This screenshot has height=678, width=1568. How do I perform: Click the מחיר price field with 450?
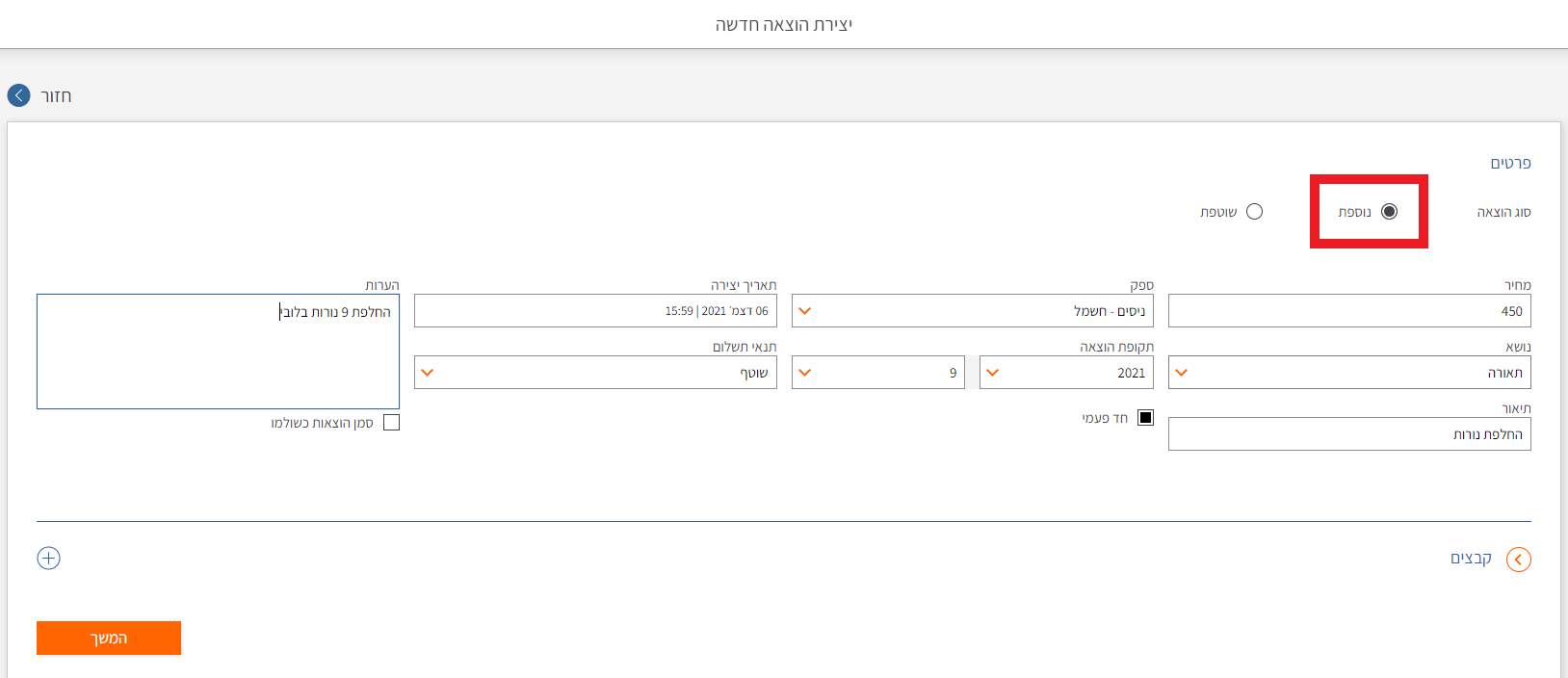pos(1348,311)
